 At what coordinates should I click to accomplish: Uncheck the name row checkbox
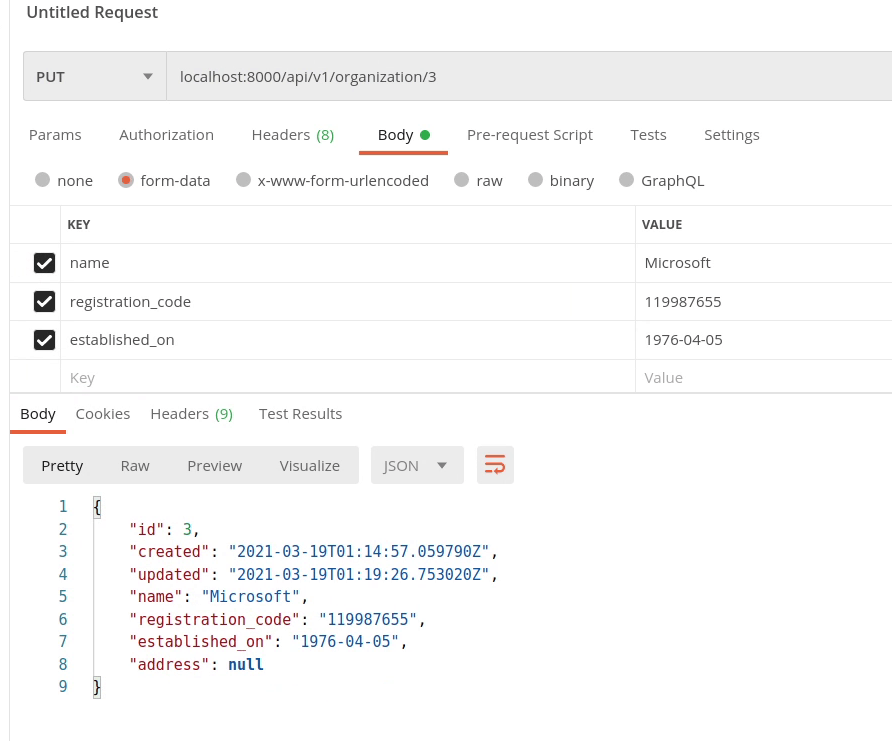pos(44,263)
